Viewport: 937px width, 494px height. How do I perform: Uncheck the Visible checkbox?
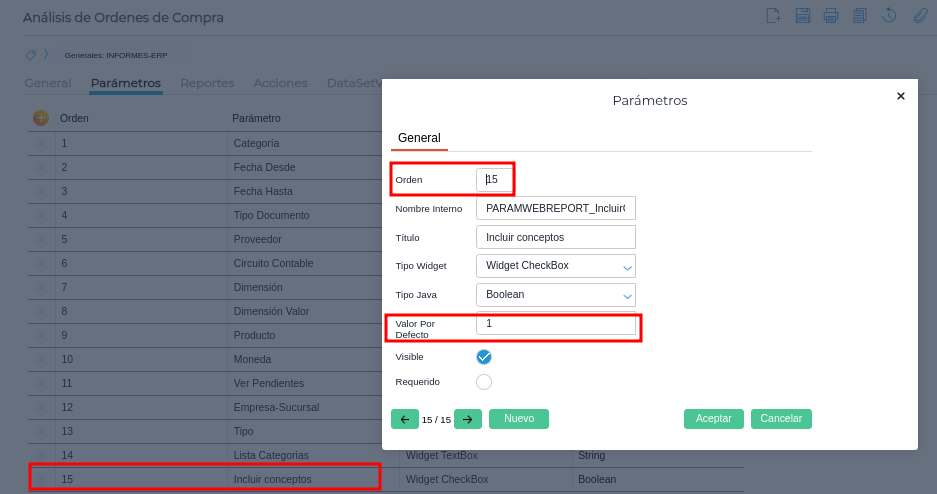[484, 357]
